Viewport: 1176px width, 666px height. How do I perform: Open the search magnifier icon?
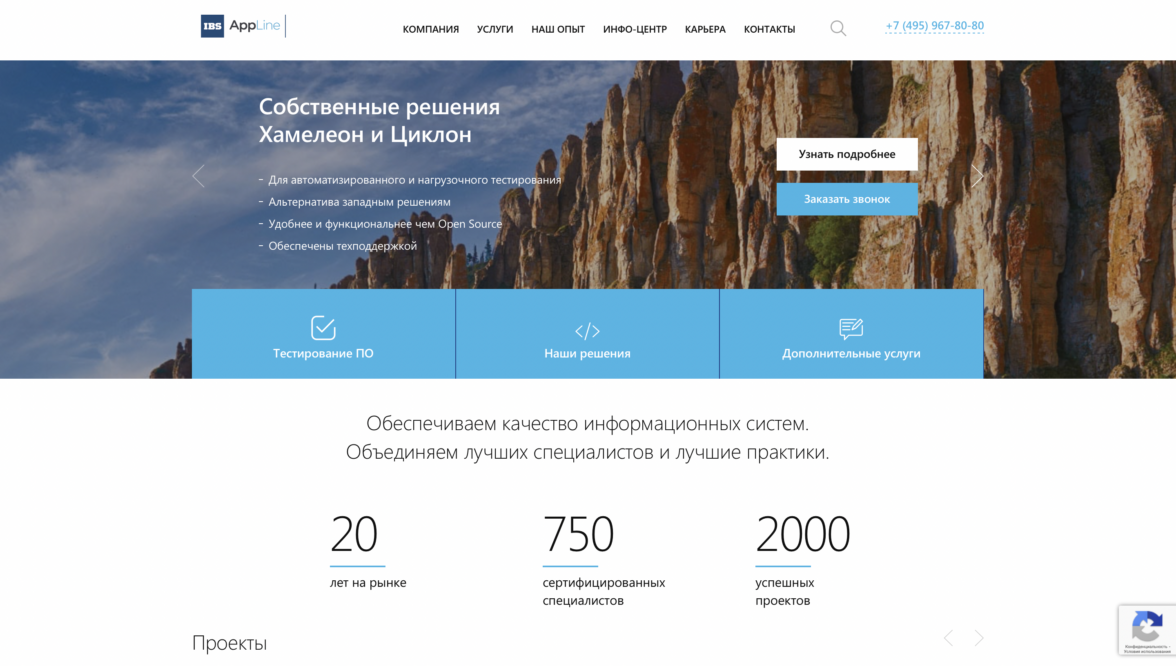pyautogui.click(x=838, y=29)
